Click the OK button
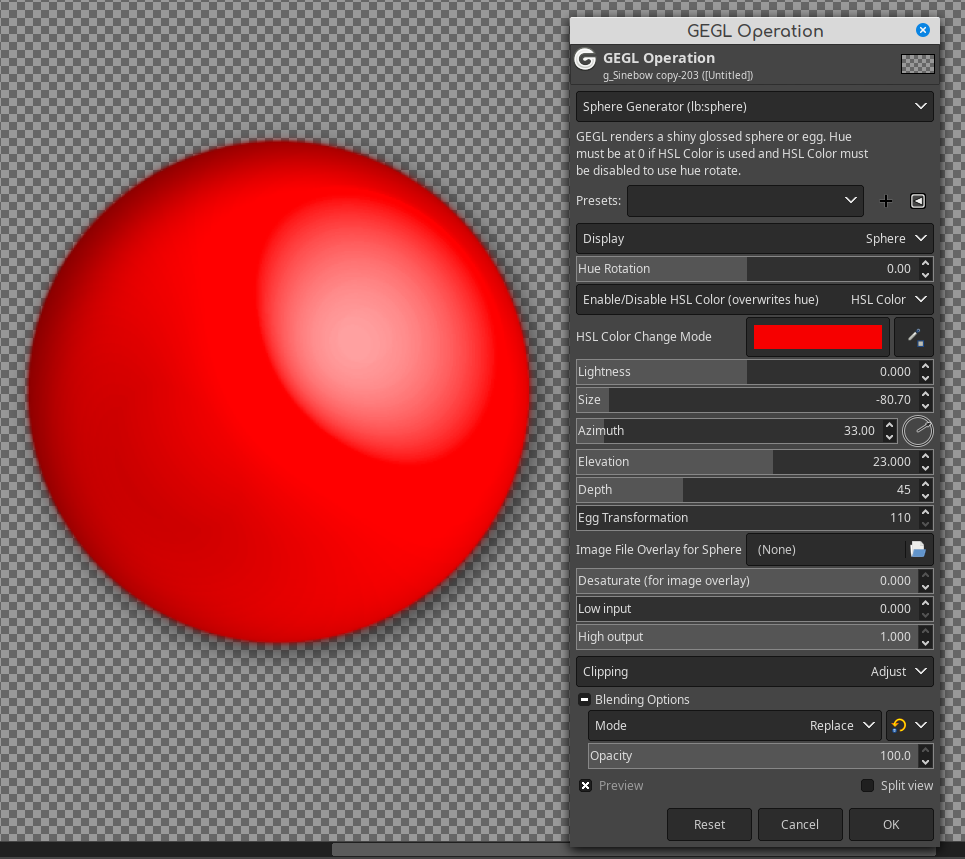This screenshot has height=859, width=965. point(890,824)
